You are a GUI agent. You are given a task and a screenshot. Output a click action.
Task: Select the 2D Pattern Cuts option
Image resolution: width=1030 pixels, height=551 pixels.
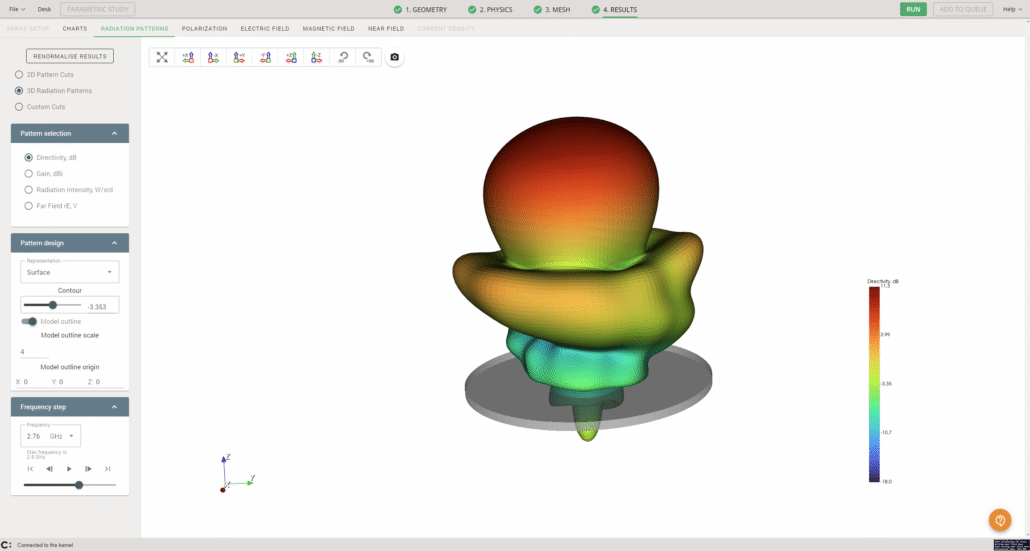click(19, 75)
